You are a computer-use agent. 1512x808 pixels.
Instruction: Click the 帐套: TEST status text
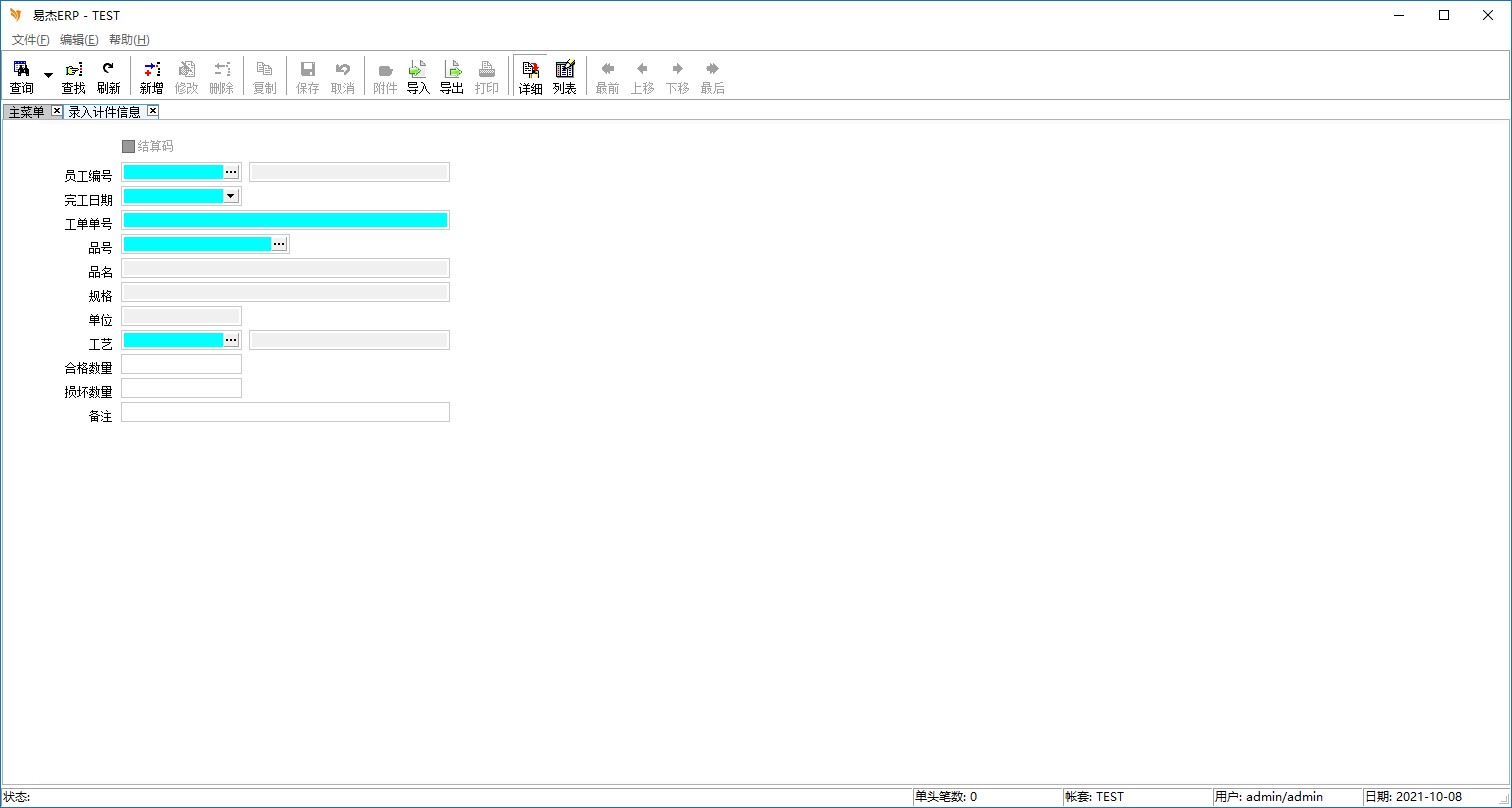1094,797
